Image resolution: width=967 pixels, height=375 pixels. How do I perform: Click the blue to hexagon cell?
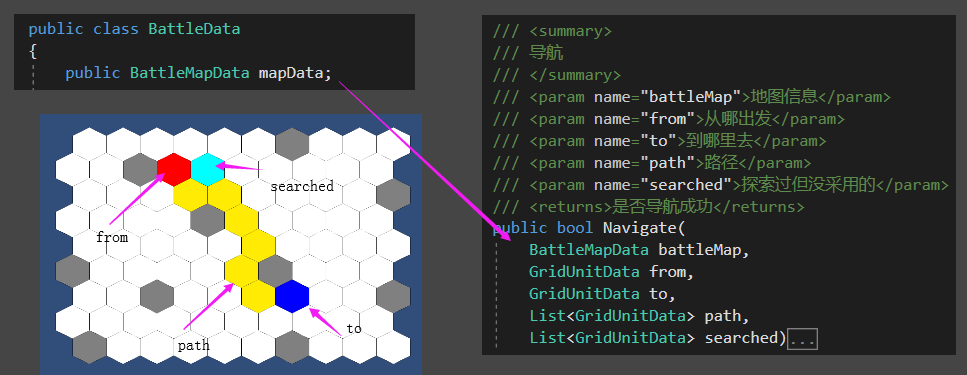pos(292,295)
